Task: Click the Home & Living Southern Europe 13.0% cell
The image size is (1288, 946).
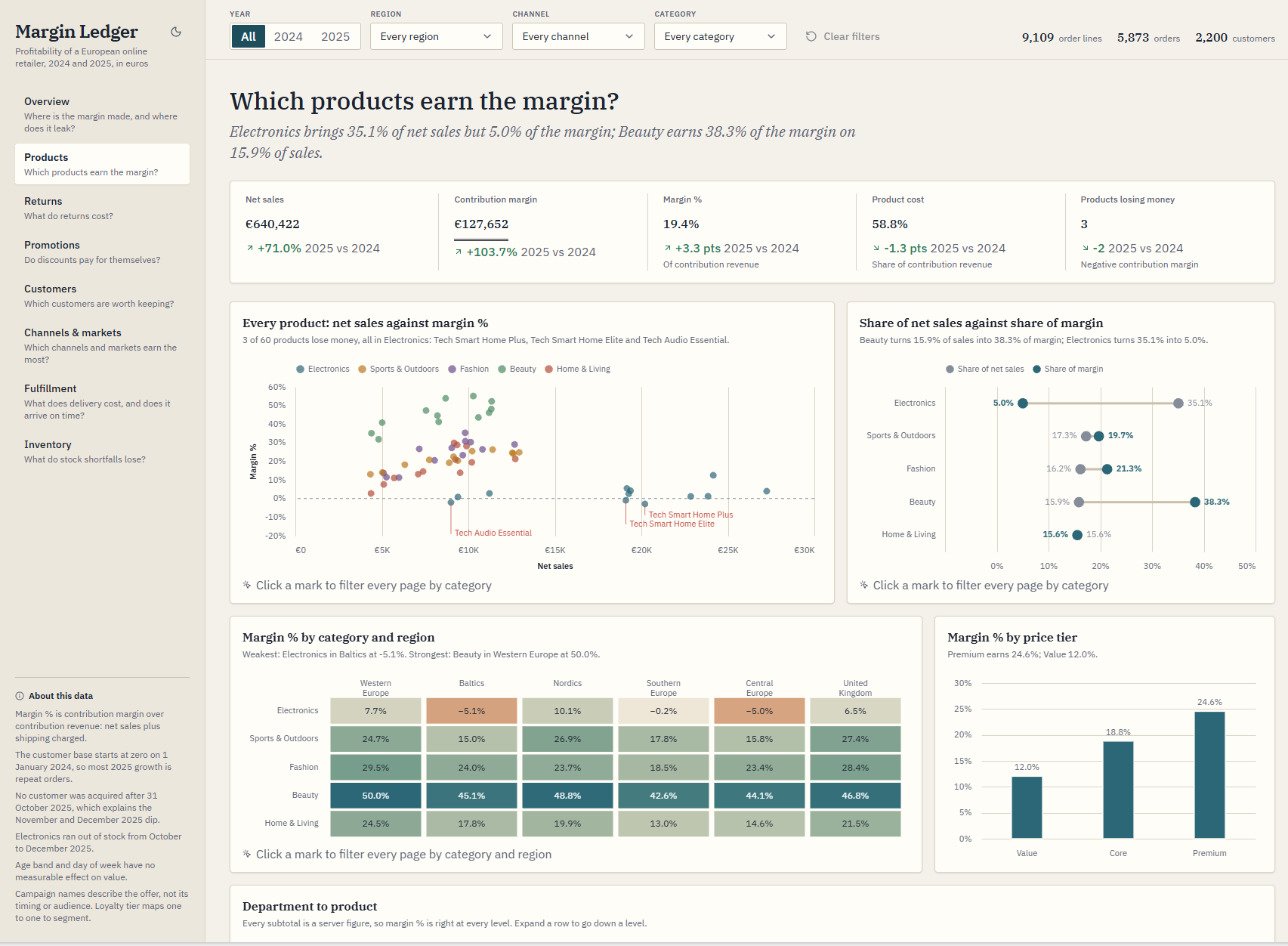Action: (x=663, y=823)
